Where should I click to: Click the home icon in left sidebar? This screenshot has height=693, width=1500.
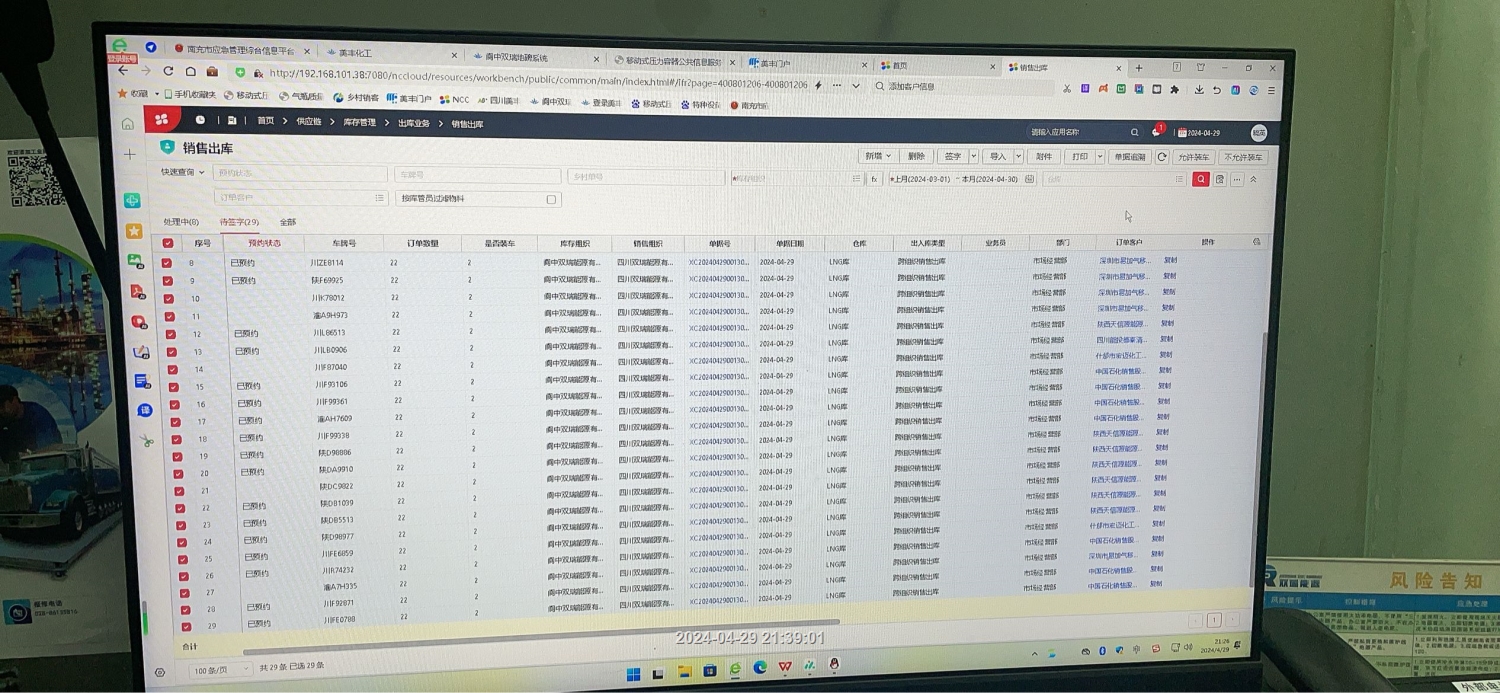(128, 124)
